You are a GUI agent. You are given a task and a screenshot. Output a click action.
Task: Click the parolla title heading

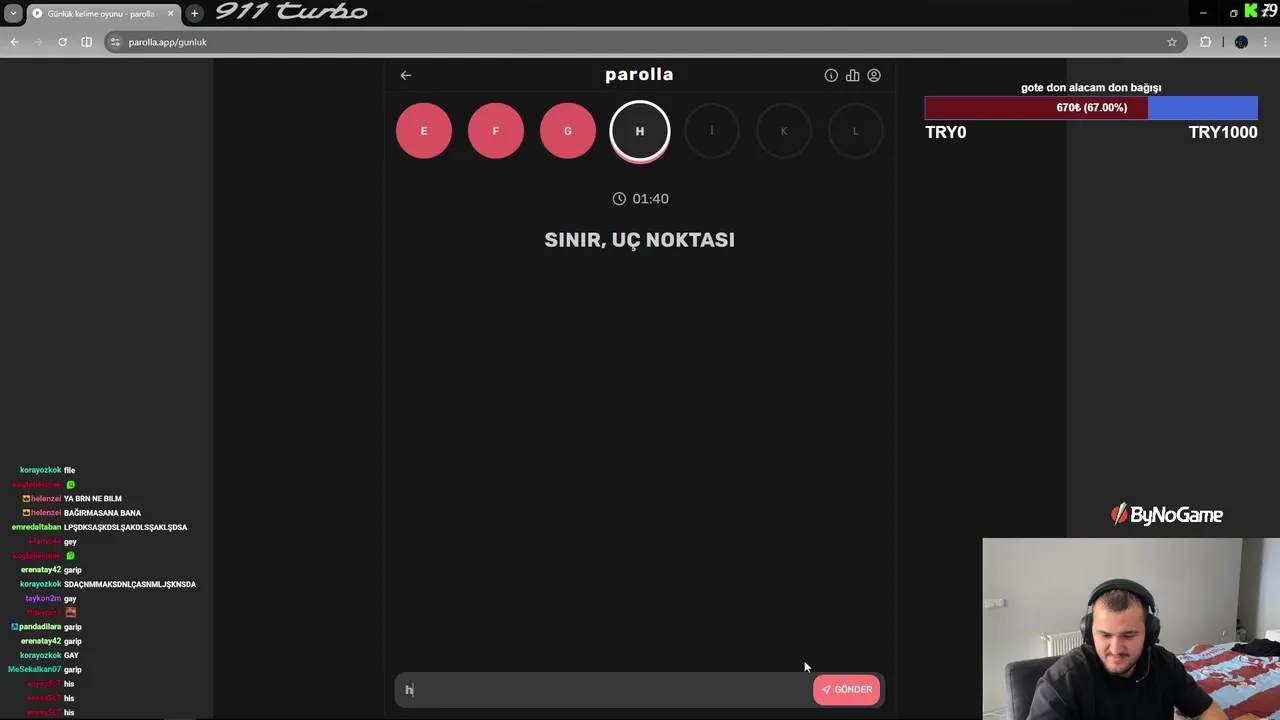[639, 75]
